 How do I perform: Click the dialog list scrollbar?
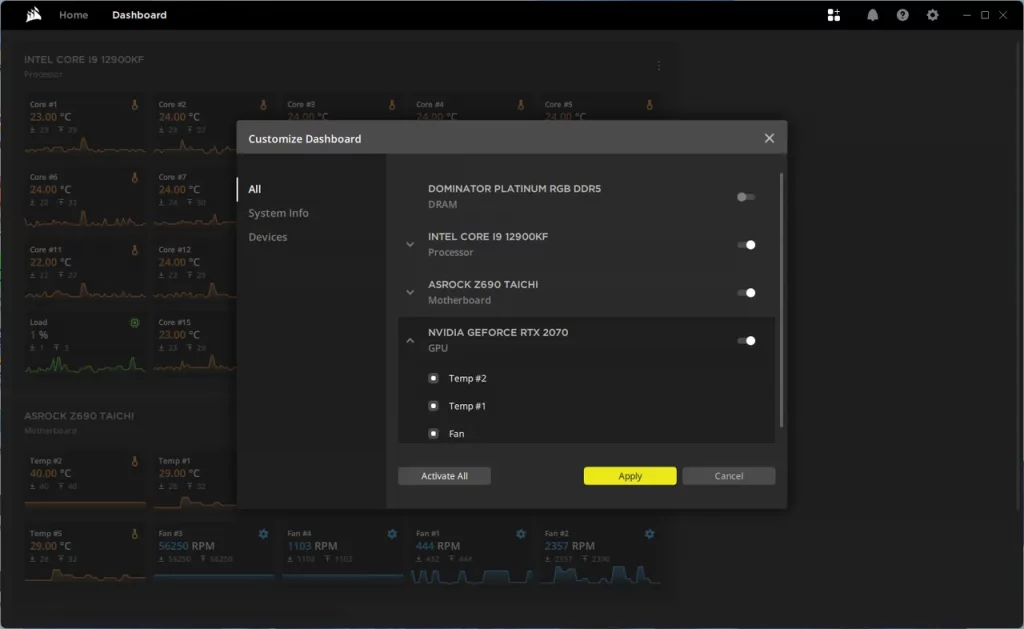[781, 300]
